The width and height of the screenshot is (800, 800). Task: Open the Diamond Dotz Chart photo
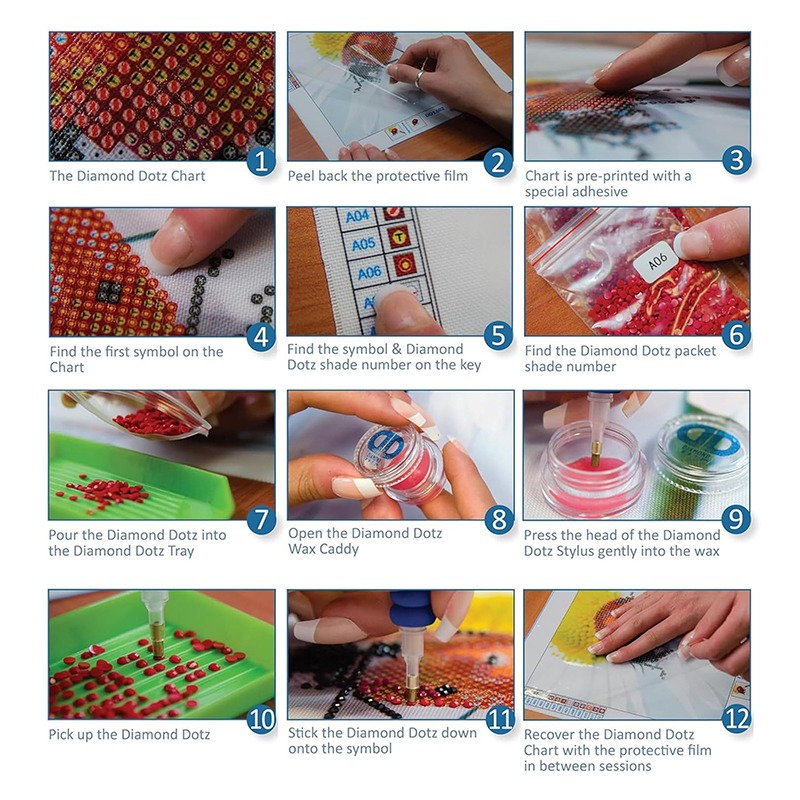pos(162,96)
